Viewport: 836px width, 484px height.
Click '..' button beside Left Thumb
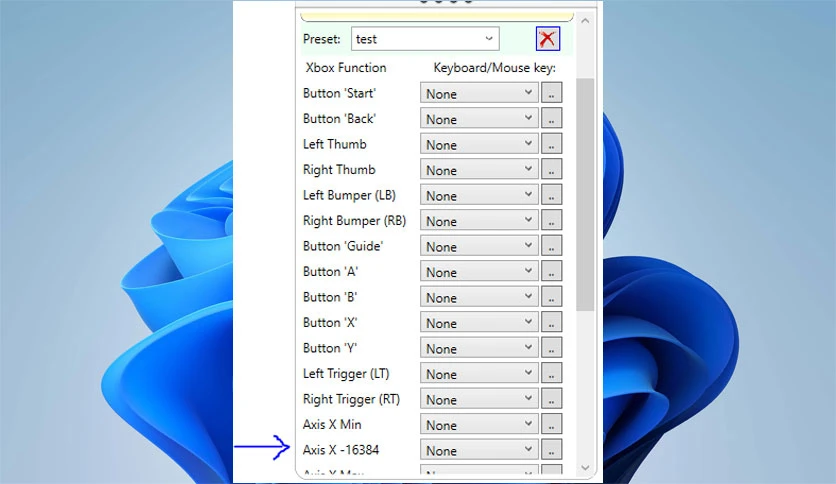(551, 144)
